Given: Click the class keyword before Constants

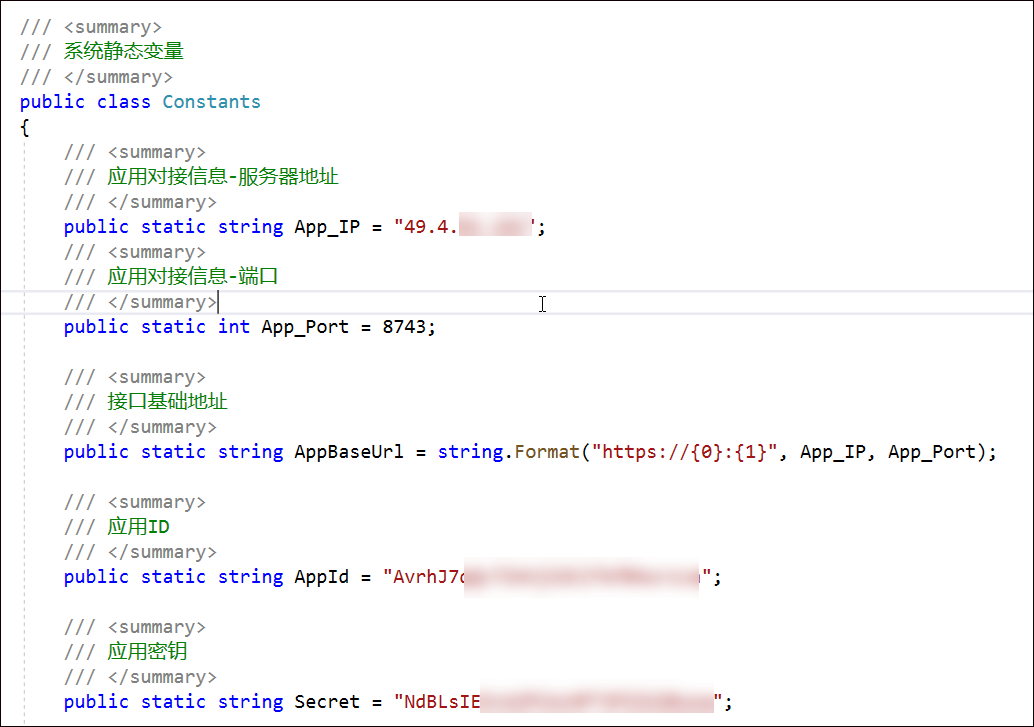Looking at the screenshot, I should [x=124, y=102].
